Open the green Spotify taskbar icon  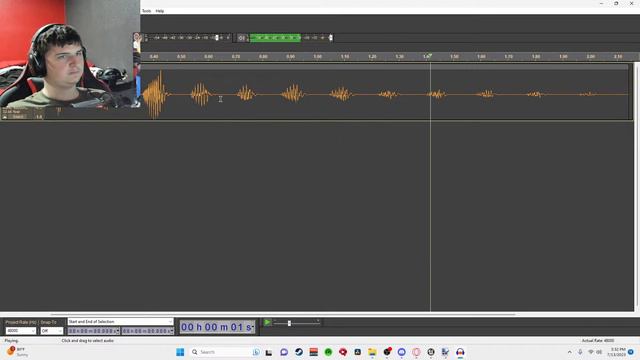coord(328,352)
